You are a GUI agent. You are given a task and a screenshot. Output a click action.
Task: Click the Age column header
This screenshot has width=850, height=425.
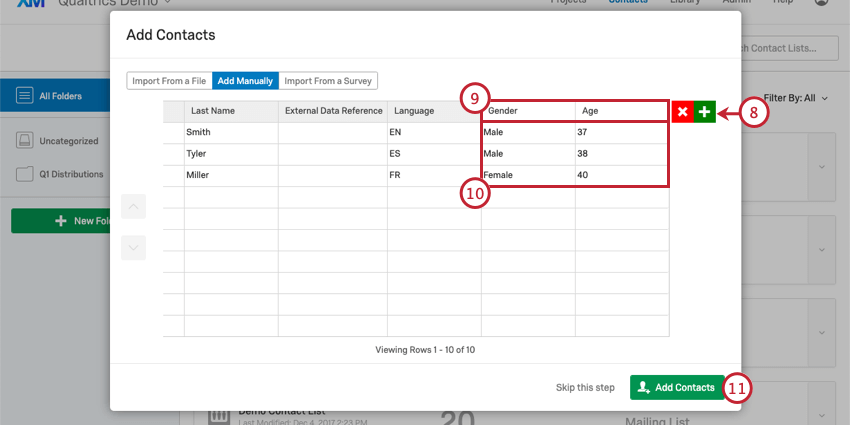coord(622,111)
